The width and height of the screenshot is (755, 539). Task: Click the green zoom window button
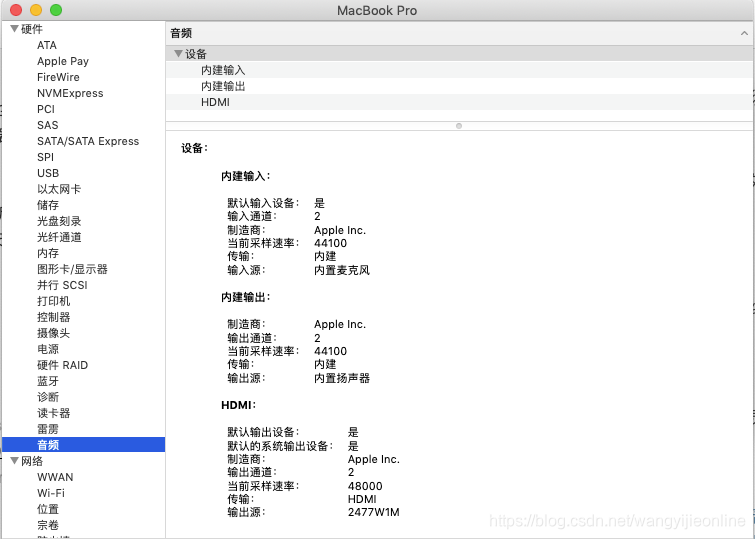coord(56,10)
